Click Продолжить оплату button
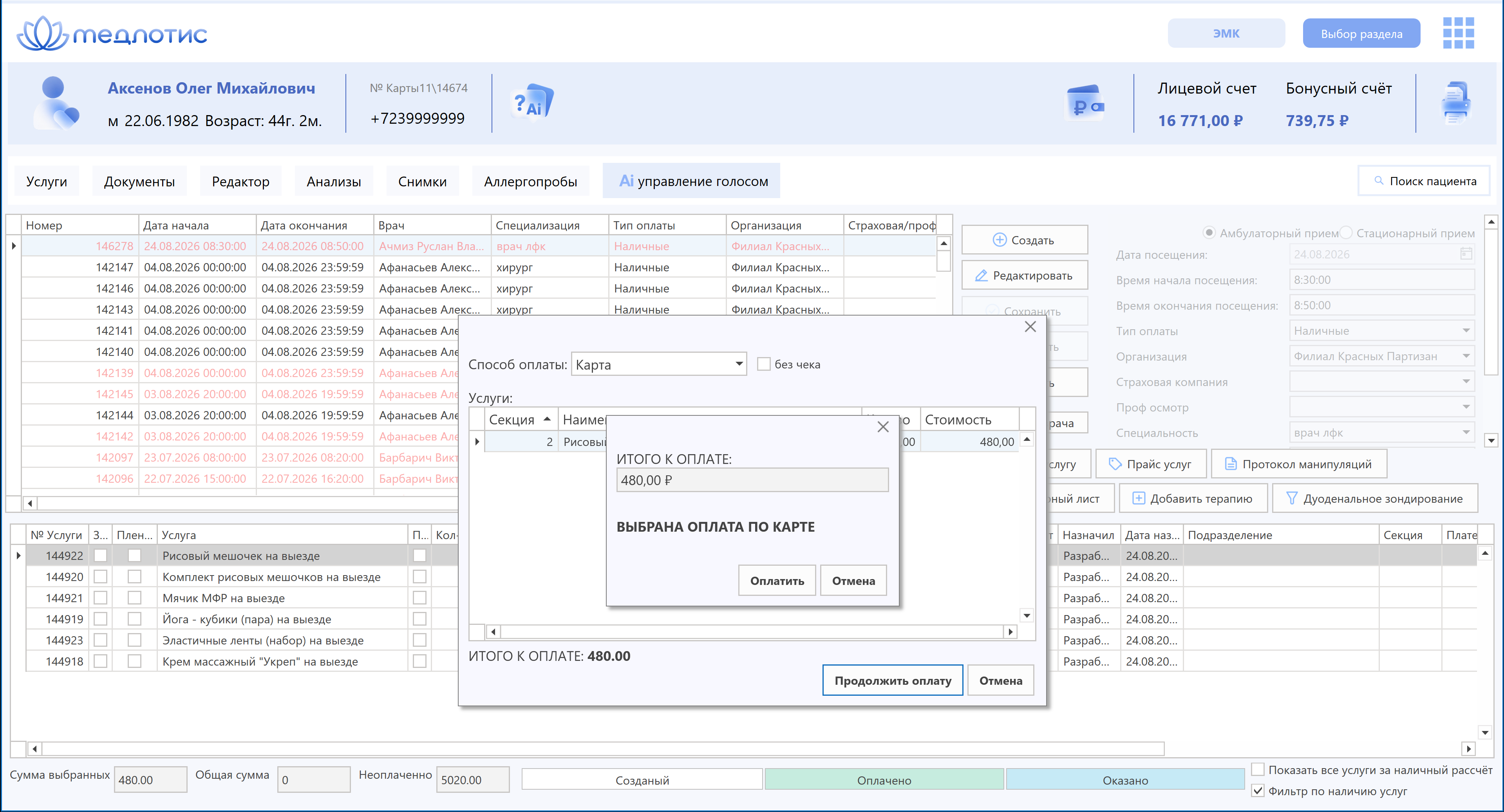1504x812 pixels. click(893, 681)
